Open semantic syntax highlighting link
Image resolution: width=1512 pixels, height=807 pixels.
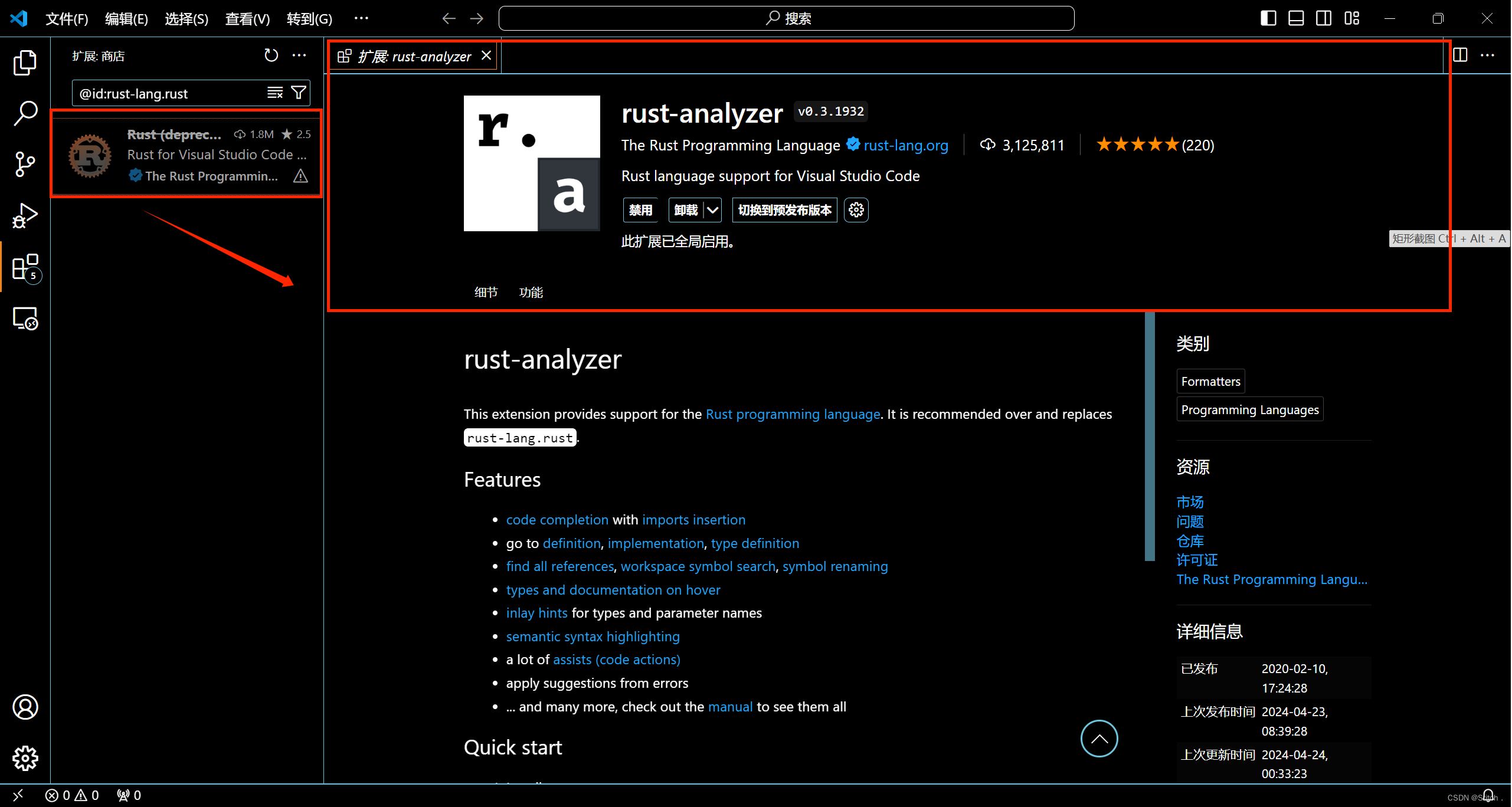[593, 637]
